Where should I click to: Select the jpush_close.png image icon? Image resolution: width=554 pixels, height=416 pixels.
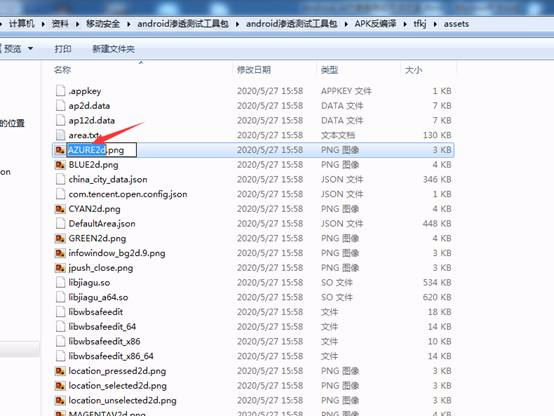pos(60,268)
